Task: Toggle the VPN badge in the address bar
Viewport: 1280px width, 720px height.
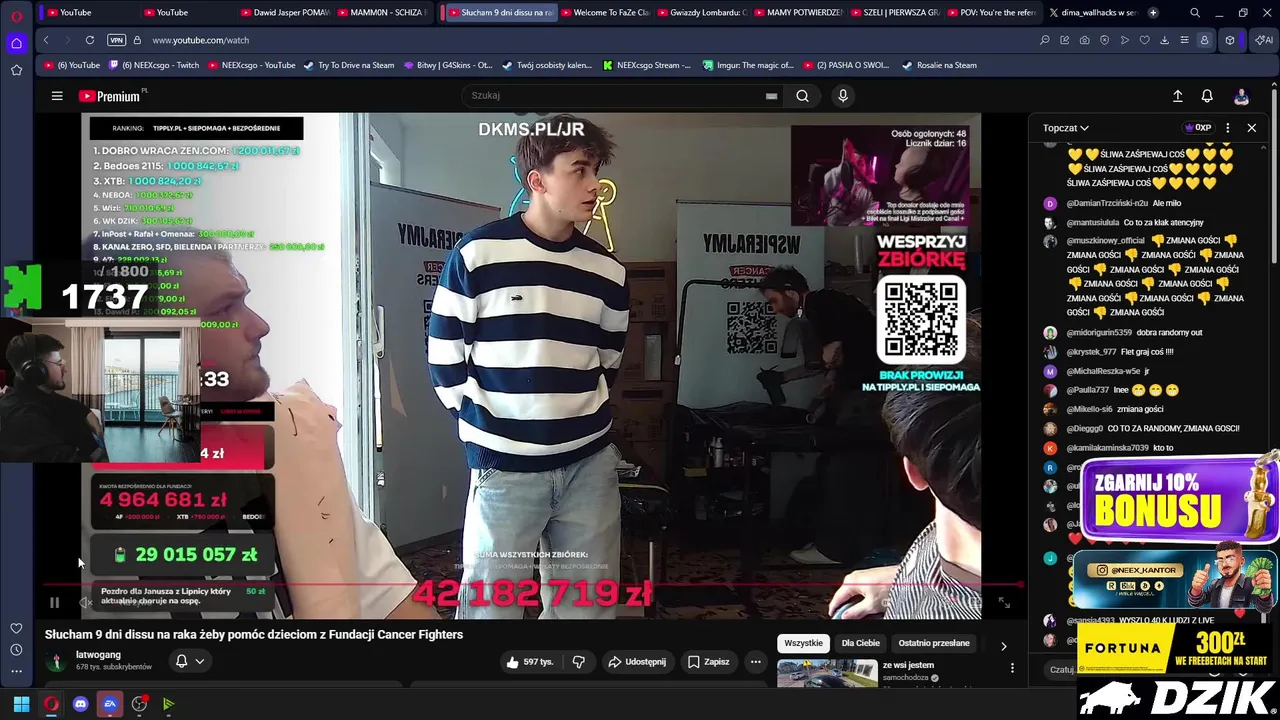Action: [x=117, y=40]
